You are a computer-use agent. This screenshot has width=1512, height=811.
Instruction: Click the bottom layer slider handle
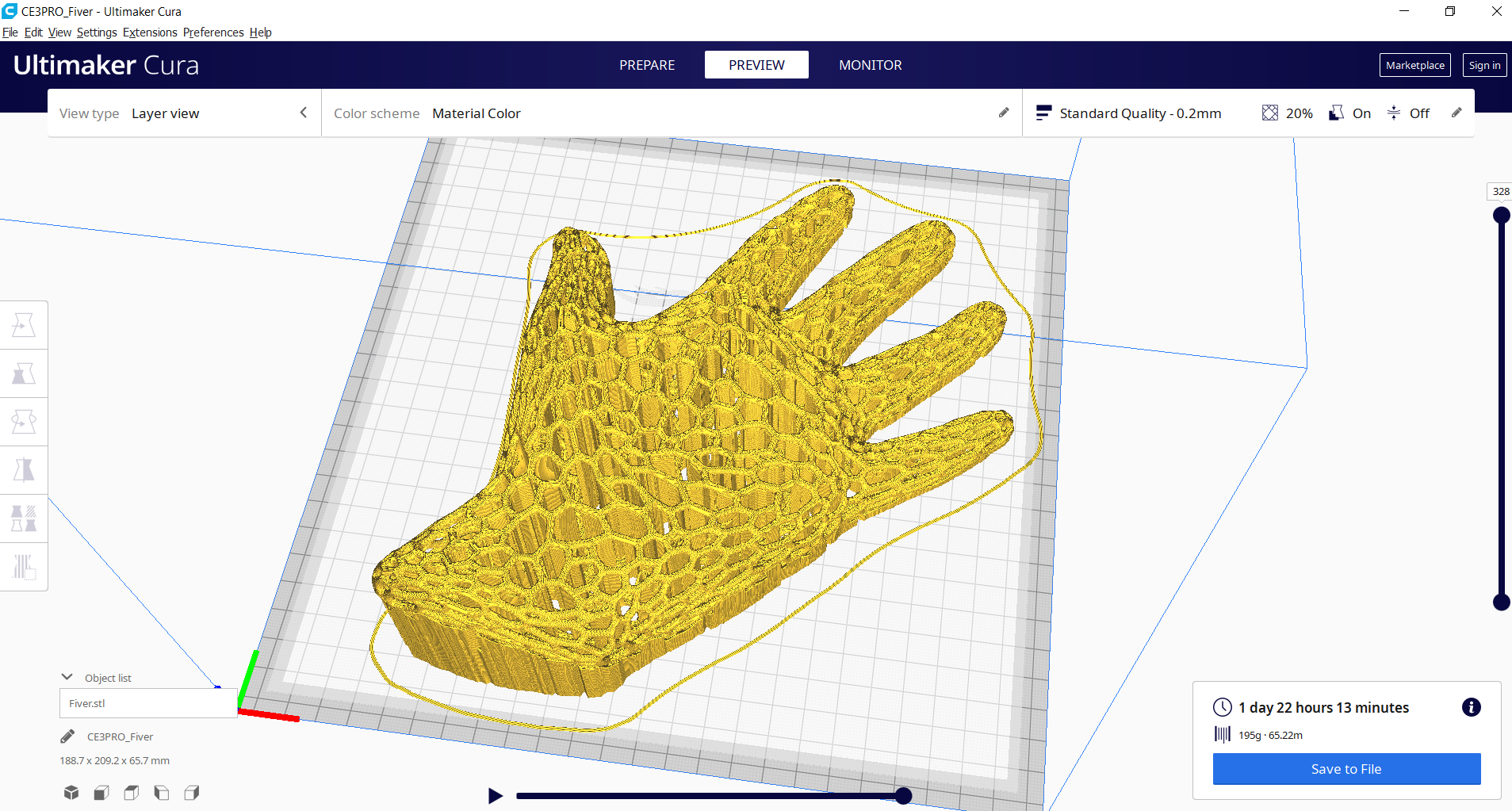point(1501,603)
